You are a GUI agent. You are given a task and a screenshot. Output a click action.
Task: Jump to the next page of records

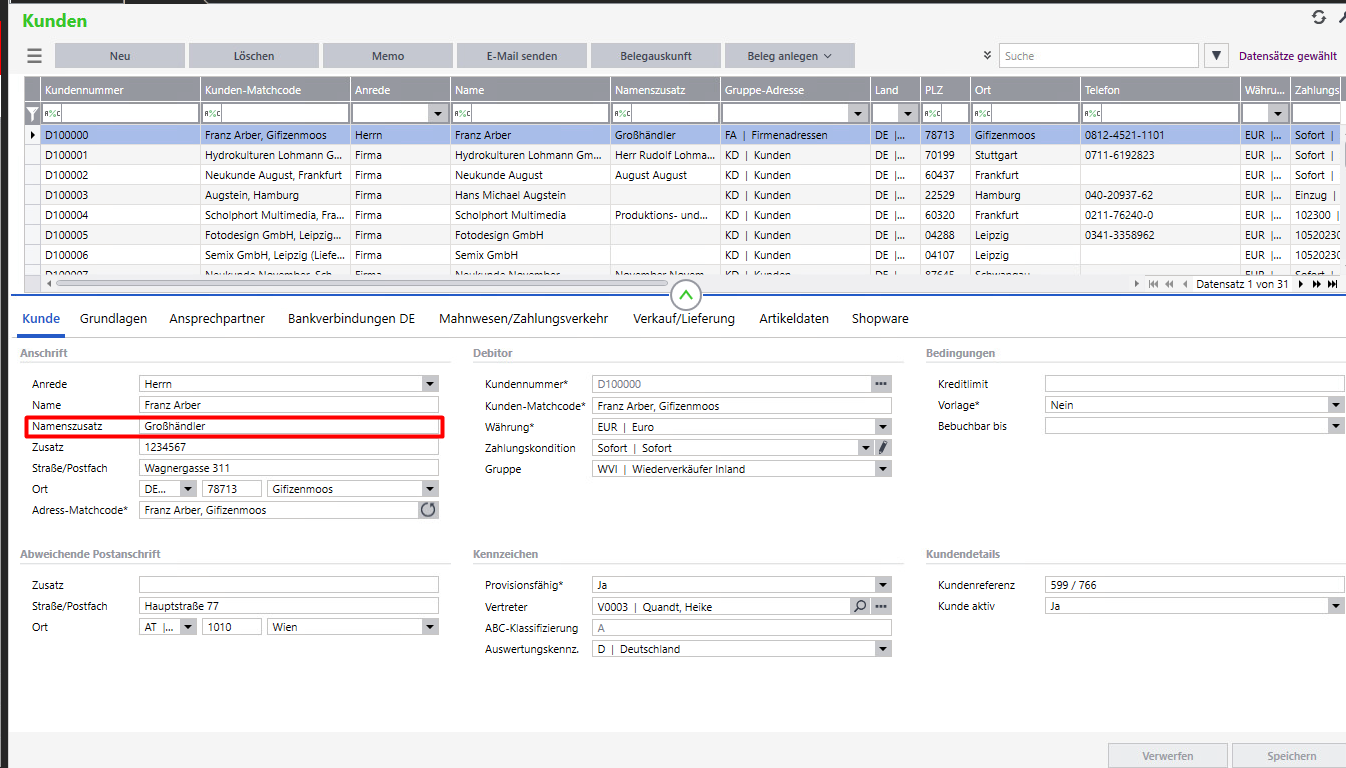(1316, 284)
